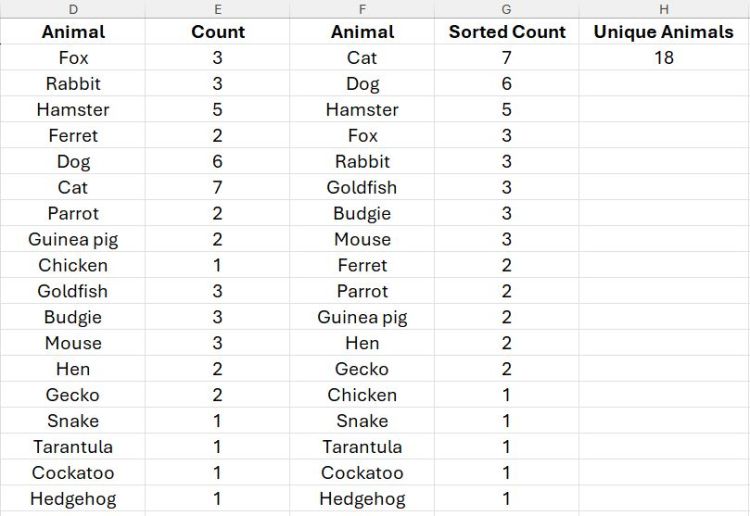Image resolution: width=750 pixels, height=516 pixels.
Task: Click the Gecko cell in sorted column
Action: [362, 369]
